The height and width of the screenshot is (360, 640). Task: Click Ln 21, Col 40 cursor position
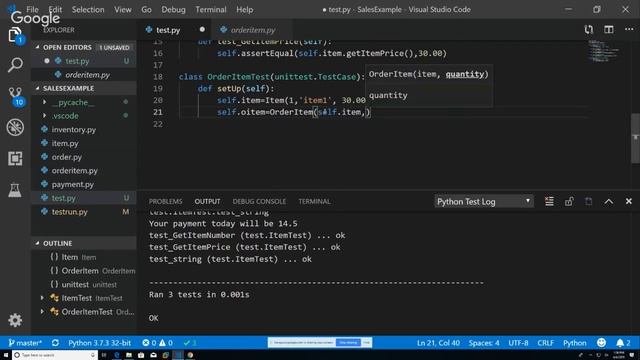point(438,343)
